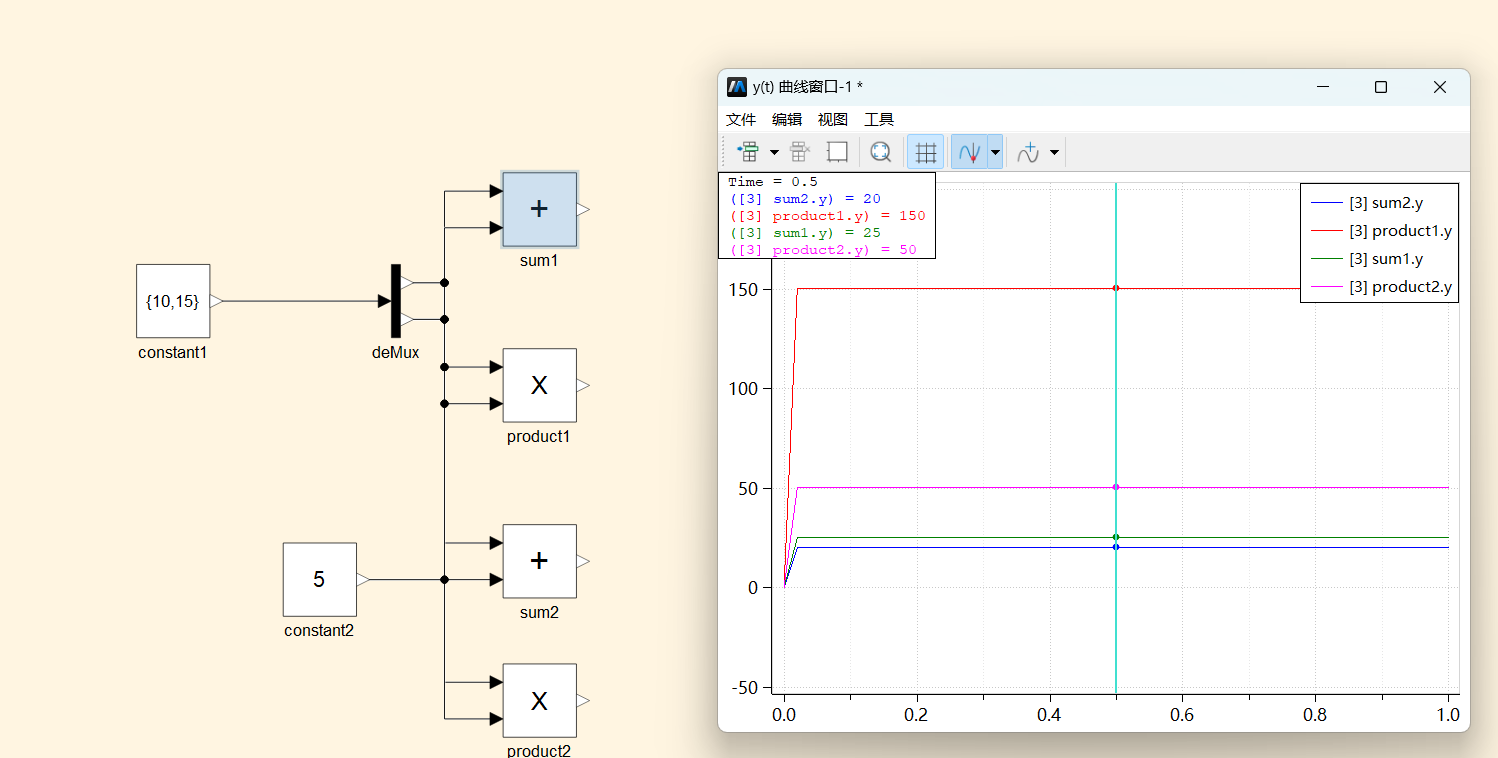
Task: Open the 工具 menu
Action: (879, 119)
